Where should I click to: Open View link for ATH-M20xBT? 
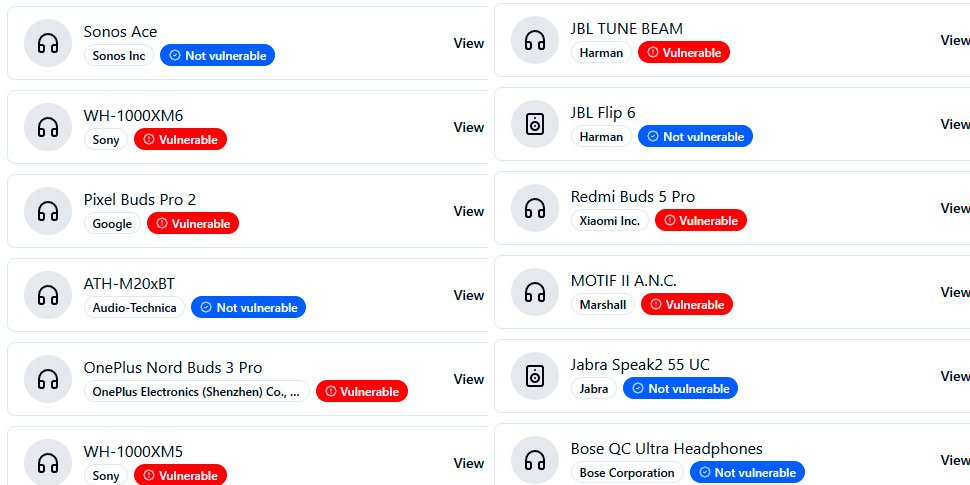(x=468, y=295)
